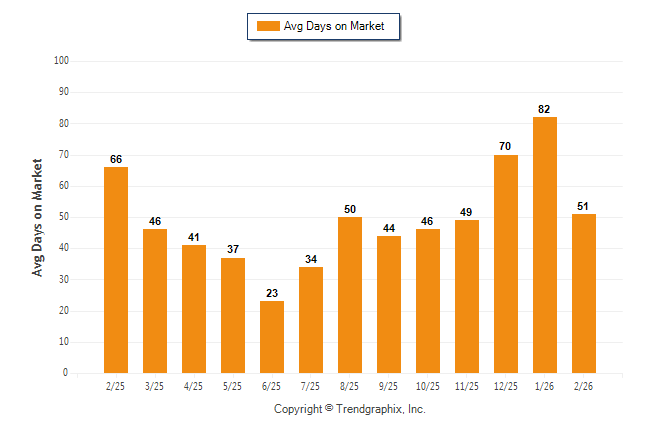646x434 pixels.
Task: Select the 7/25 bar valued 34
Action: pos(311,320)
